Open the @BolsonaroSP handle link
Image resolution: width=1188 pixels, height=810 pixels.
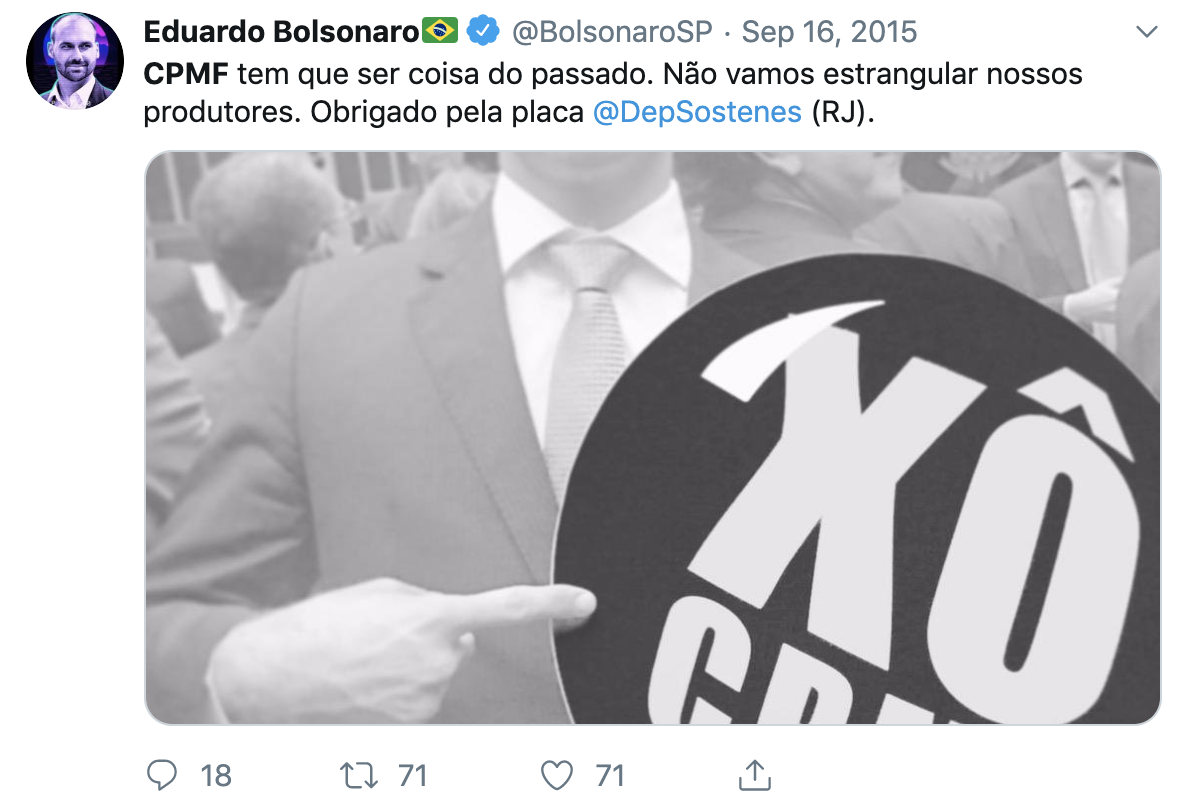point(612,32)
